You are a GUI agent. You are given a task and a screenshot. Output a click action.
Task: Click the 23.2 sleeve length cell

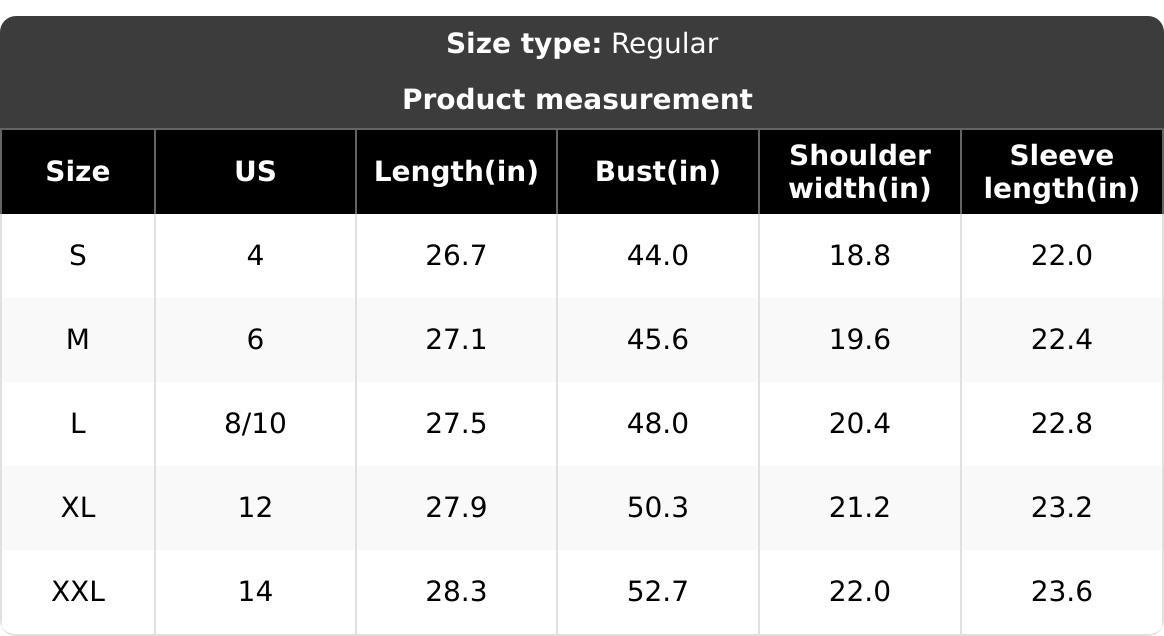point(1061,508)
